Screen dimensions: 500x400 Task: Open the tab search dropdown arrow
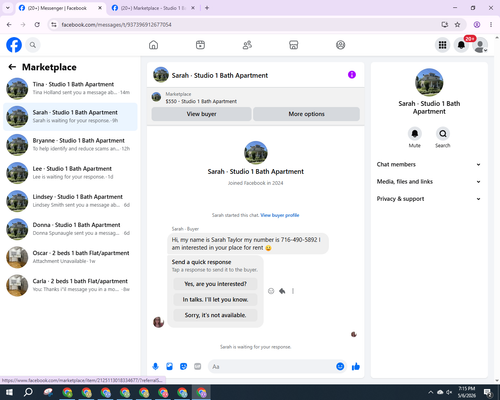pyautogui.click(x=8, y=8)
